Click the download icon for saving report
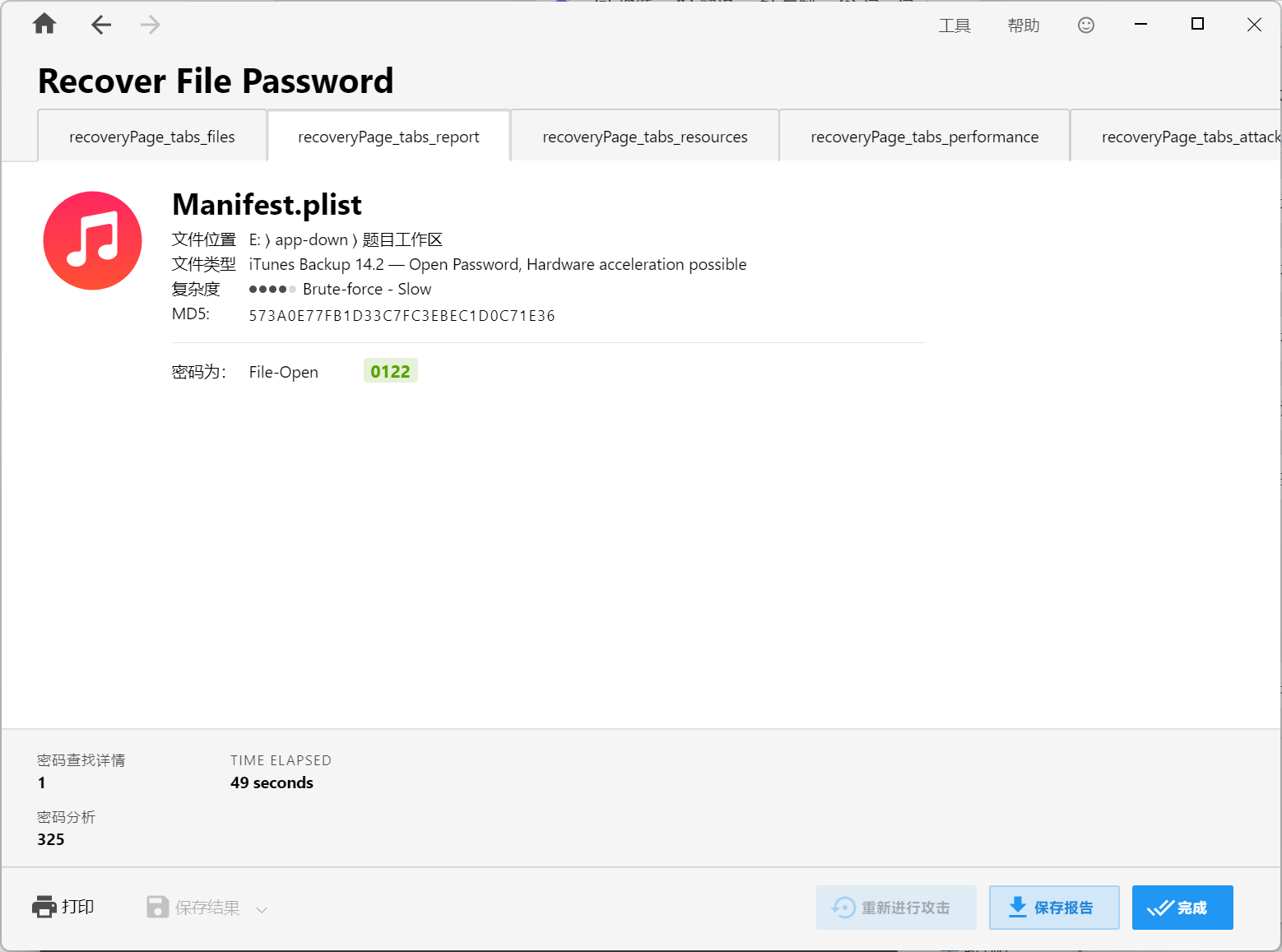 [x=1017, y=907]
